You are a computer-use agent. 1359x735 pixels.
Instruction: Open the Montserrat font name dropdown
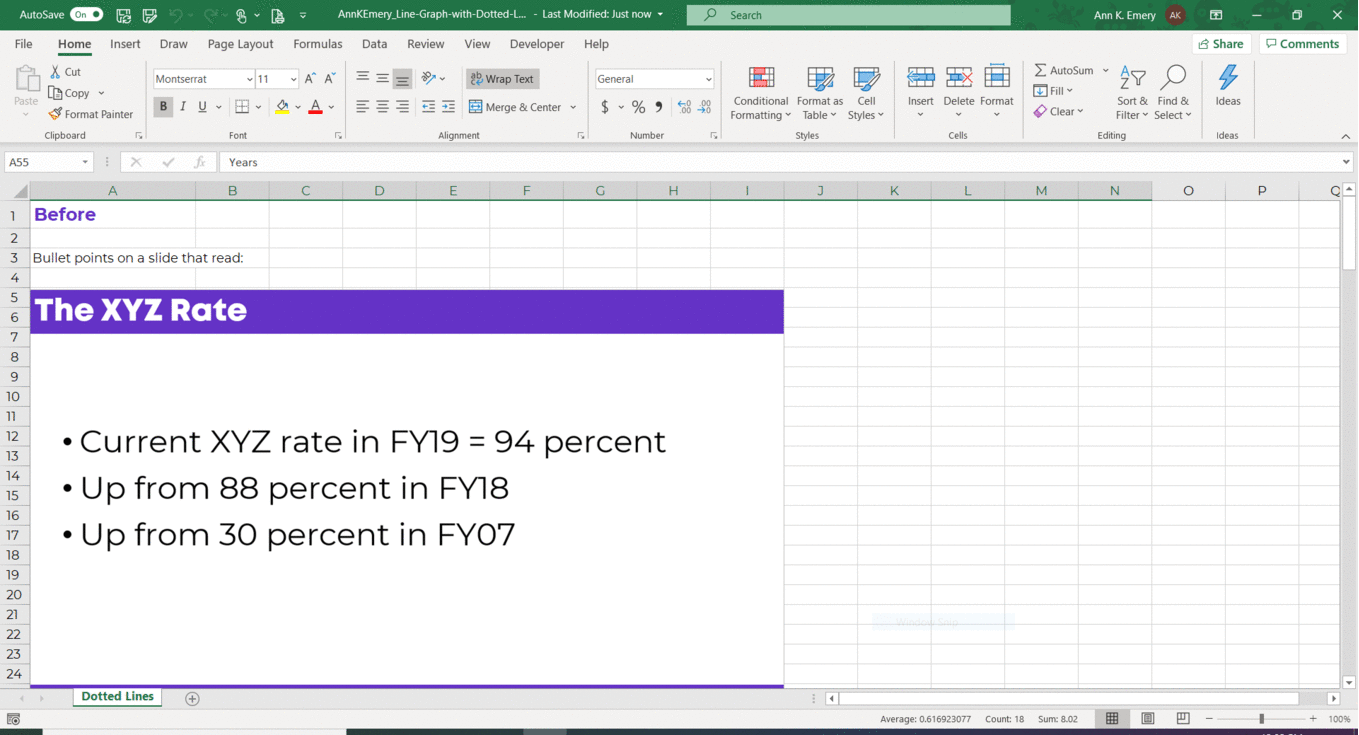pos(248,78)
